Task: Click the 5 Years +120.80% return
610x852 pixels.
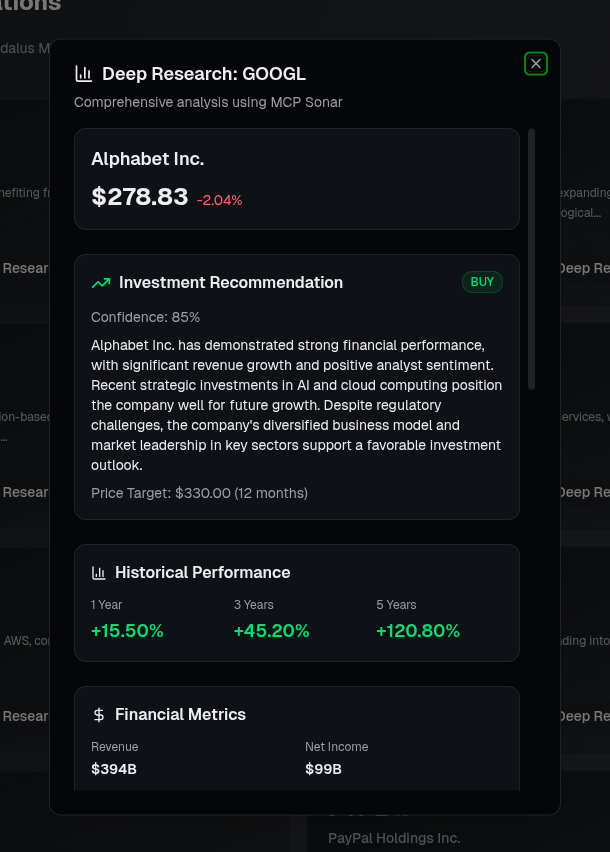Action: pos(418,631)
